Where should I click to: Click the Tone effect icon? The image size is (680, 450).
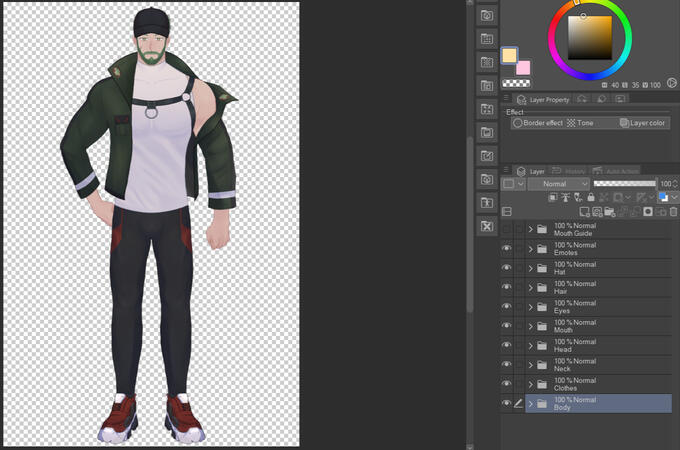[x=571, y=123]
